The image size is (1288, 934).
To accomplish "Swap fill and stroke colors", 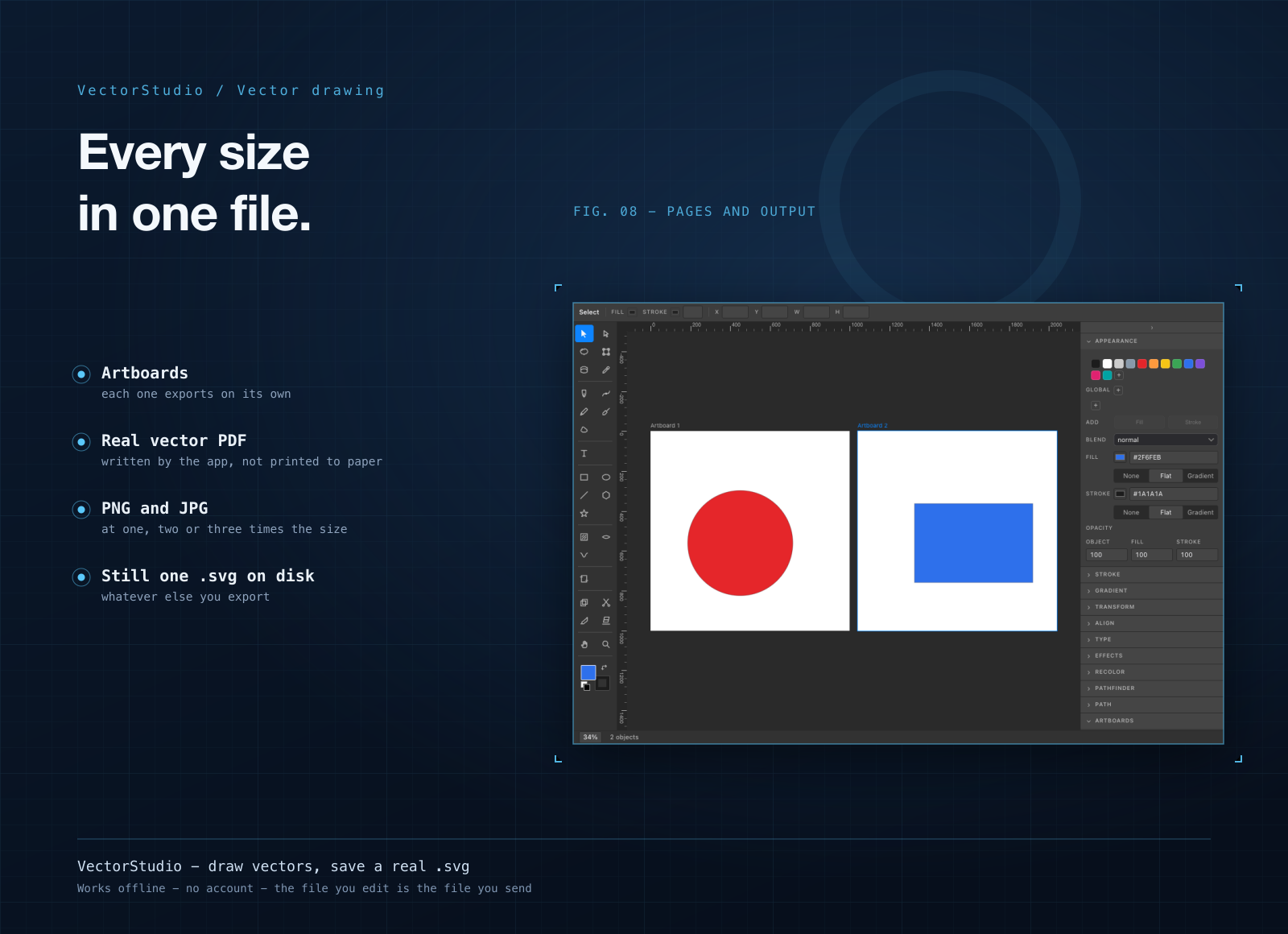I will (604, 667).
